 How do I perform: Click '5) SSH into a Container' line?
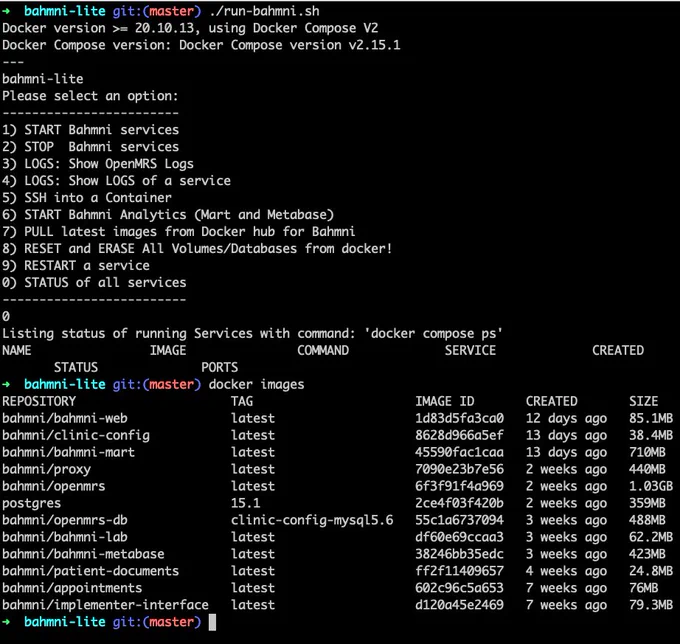[87, 198]
